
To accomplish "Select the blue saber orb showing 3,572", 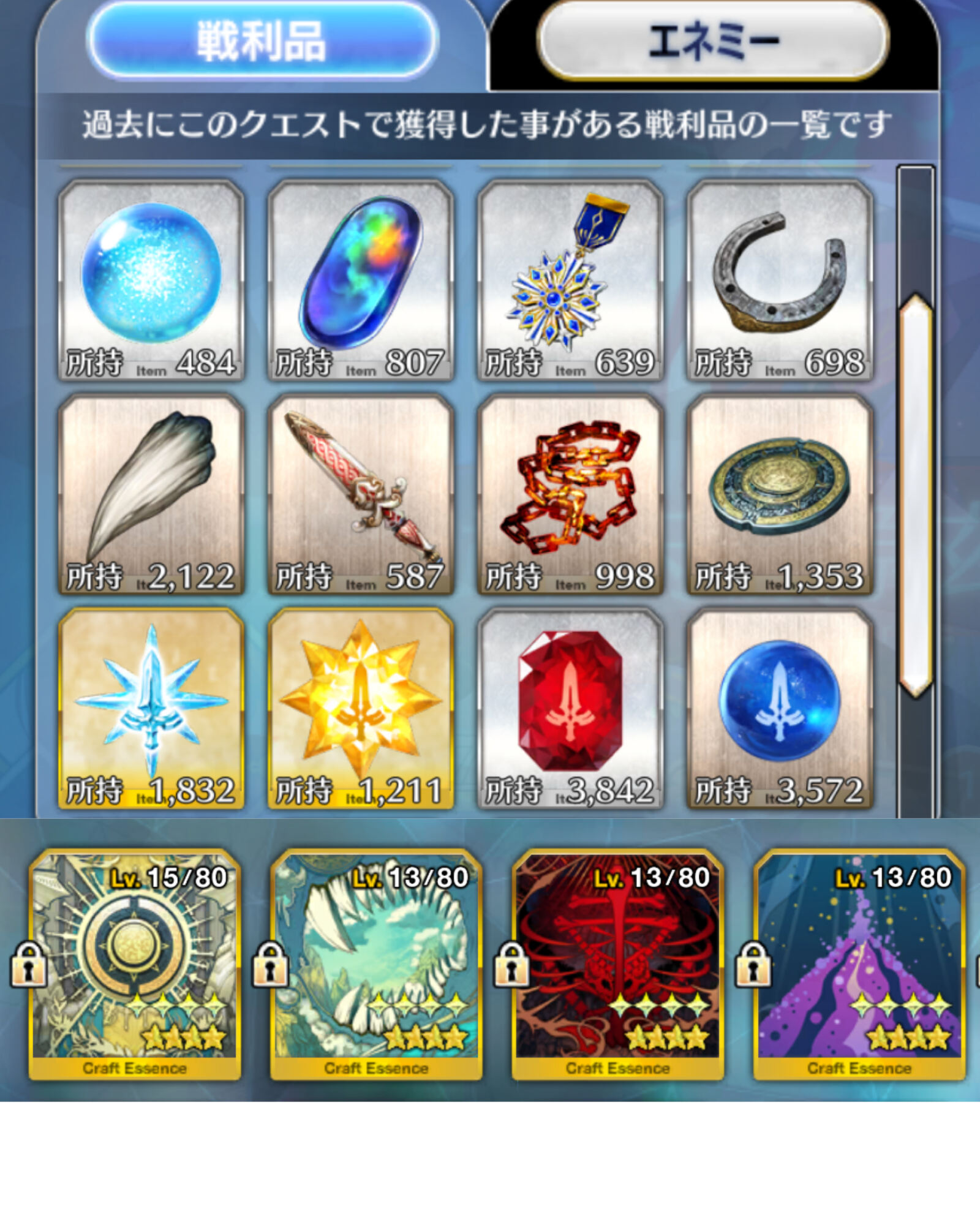I will (780, 709).
